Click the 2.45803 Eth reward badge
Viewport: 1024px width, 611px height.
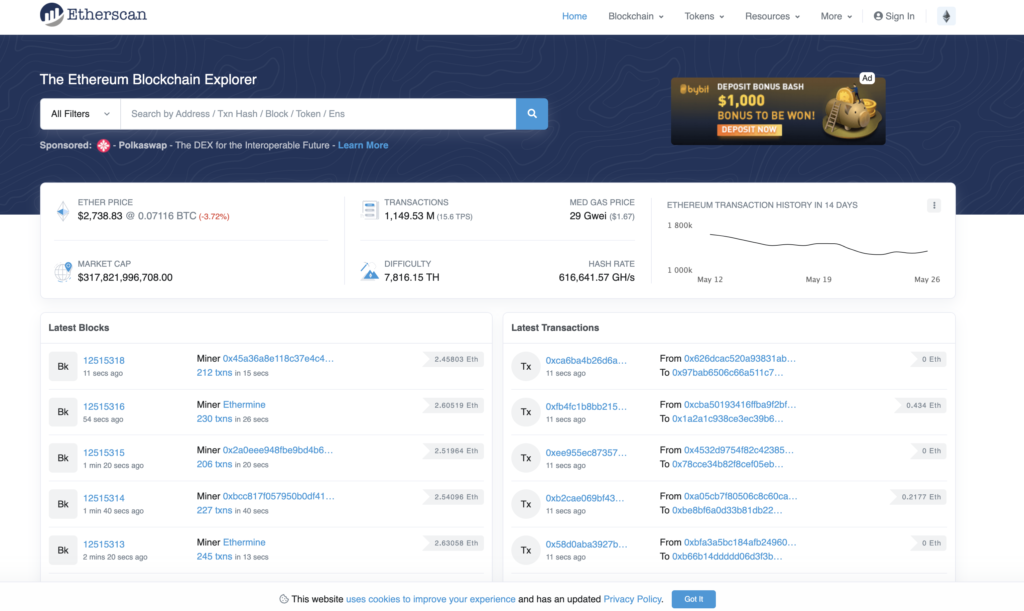pos(454,359)
